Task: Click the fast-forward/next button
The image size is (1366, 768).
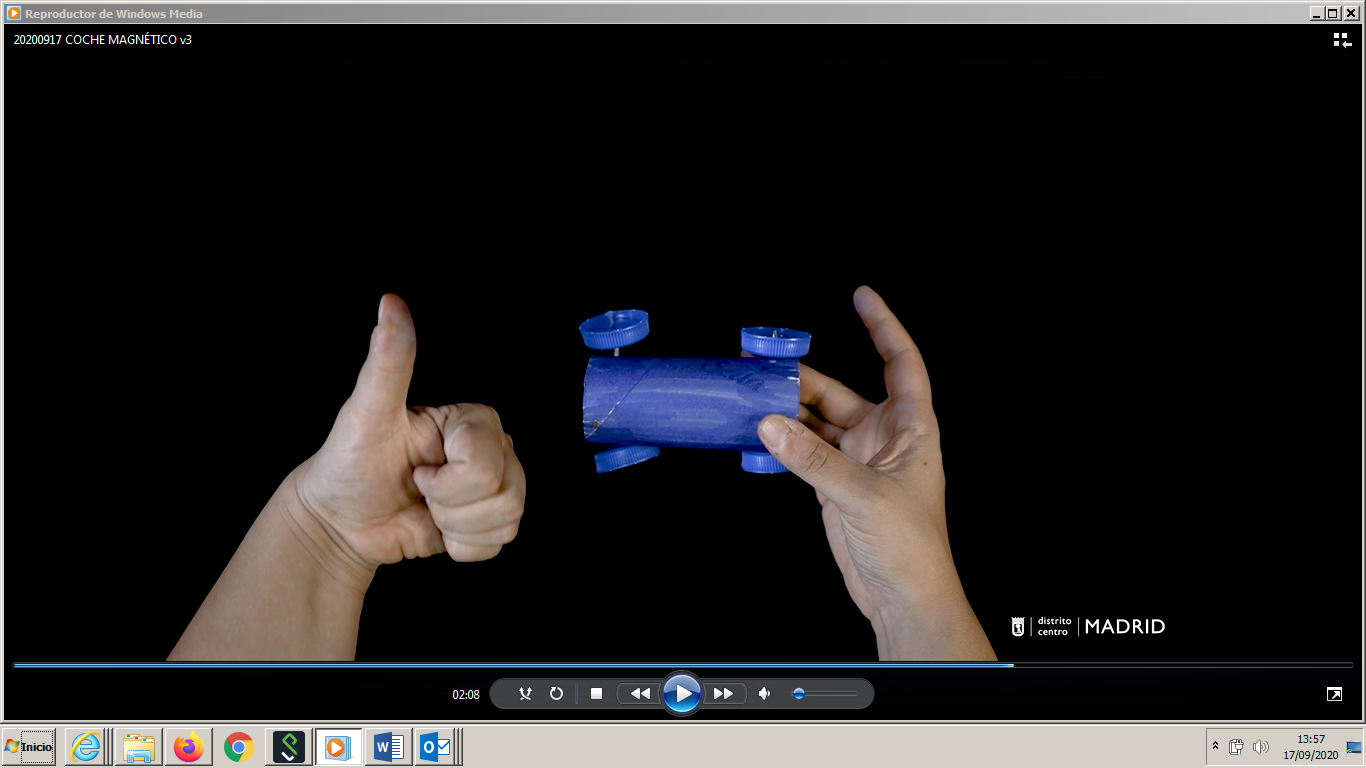Action: [724, 693]
